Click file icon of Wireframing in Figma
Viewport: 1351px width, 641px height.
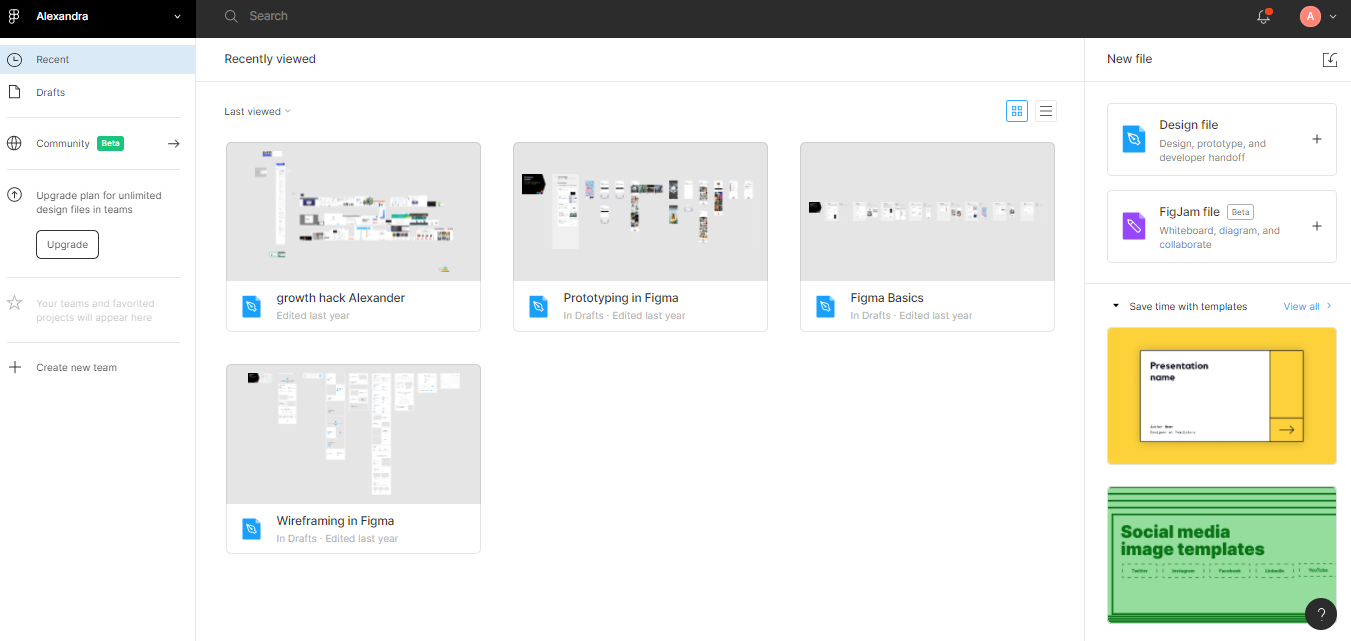(x=252, y=529)
